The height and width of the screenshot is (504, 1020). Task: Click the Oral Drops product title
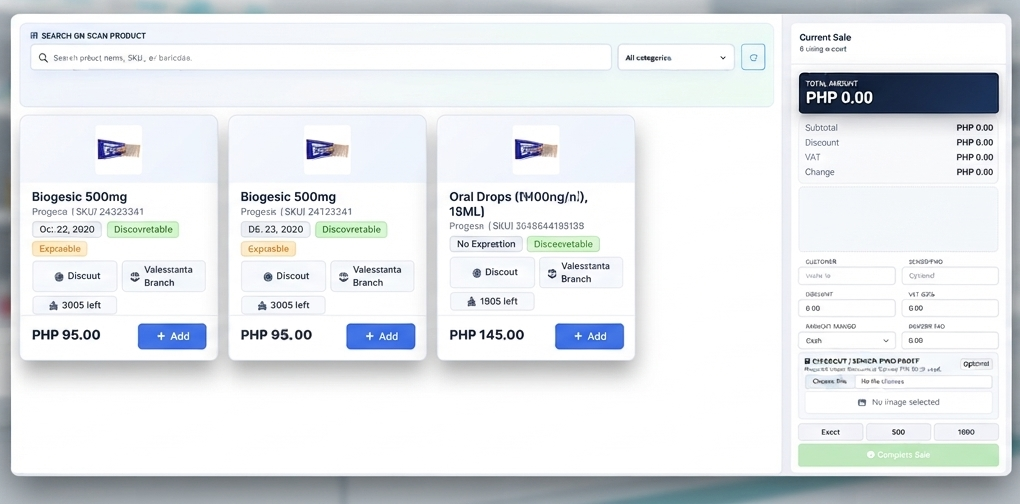(x=518, y=204)
